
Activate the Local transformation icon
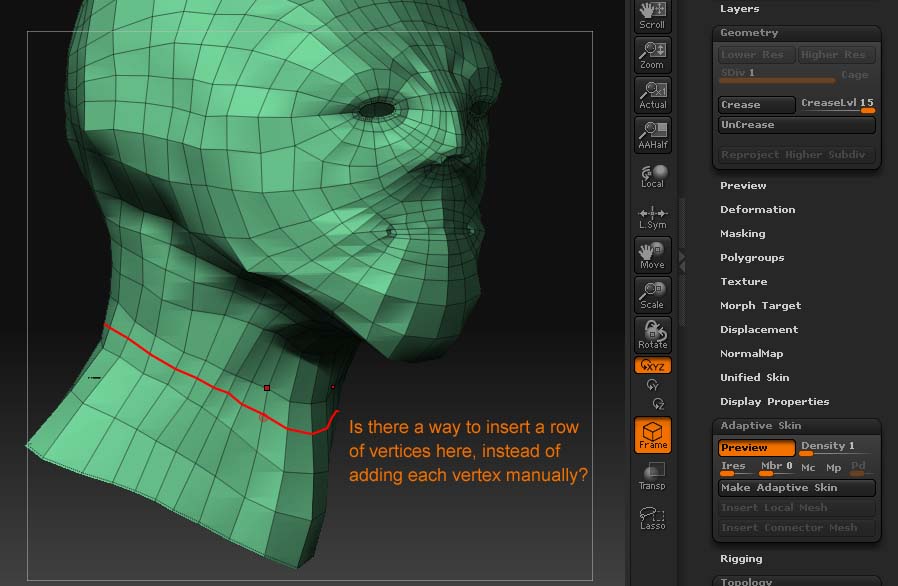click(651, 174)
